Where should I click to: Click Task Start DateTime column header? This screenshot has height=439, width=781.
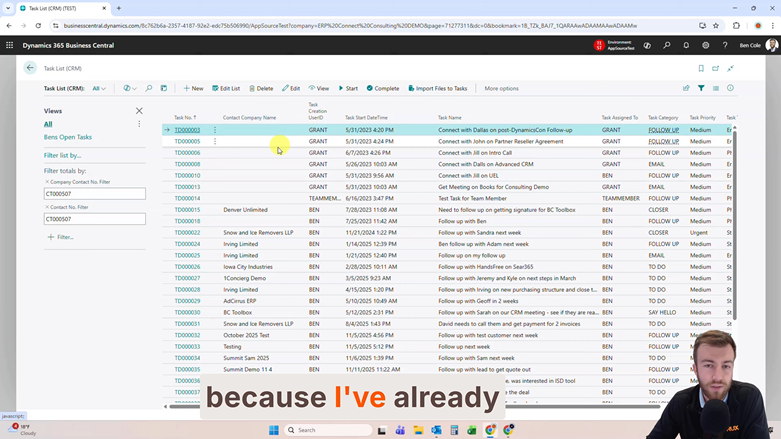tap(366, 118)
